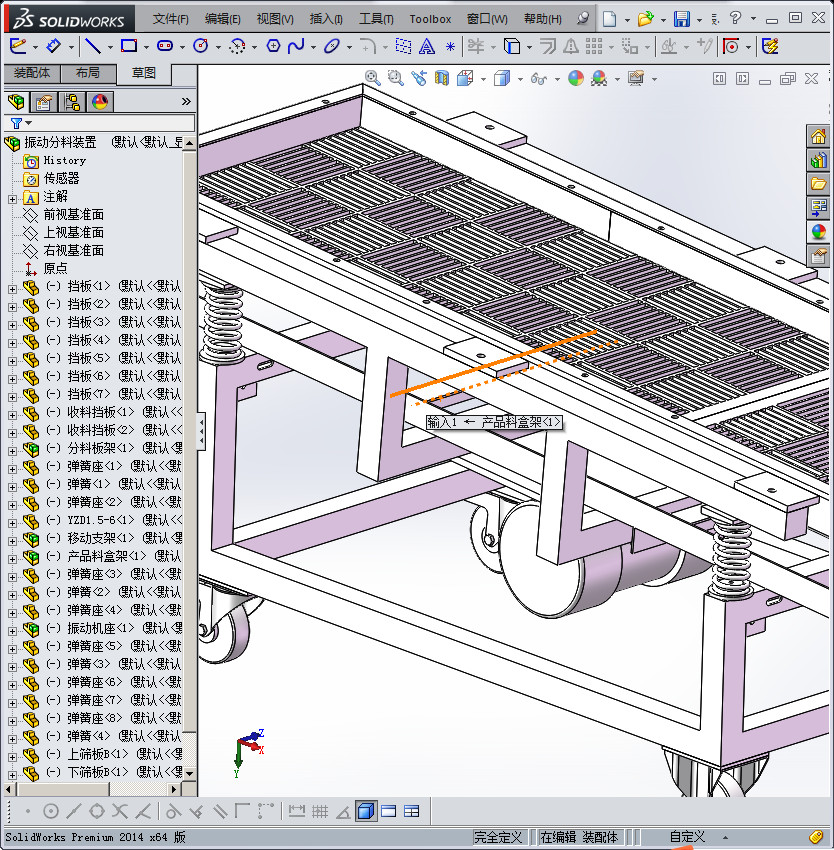
Task: Select the Spline sketch tool
Action: (296, 46)
